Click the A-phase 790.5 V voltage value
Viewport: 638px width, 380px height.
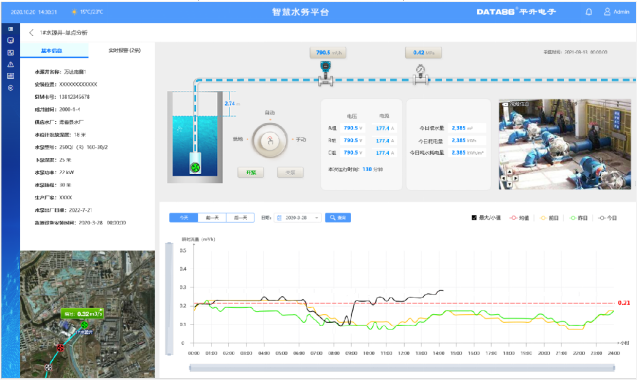353,128
